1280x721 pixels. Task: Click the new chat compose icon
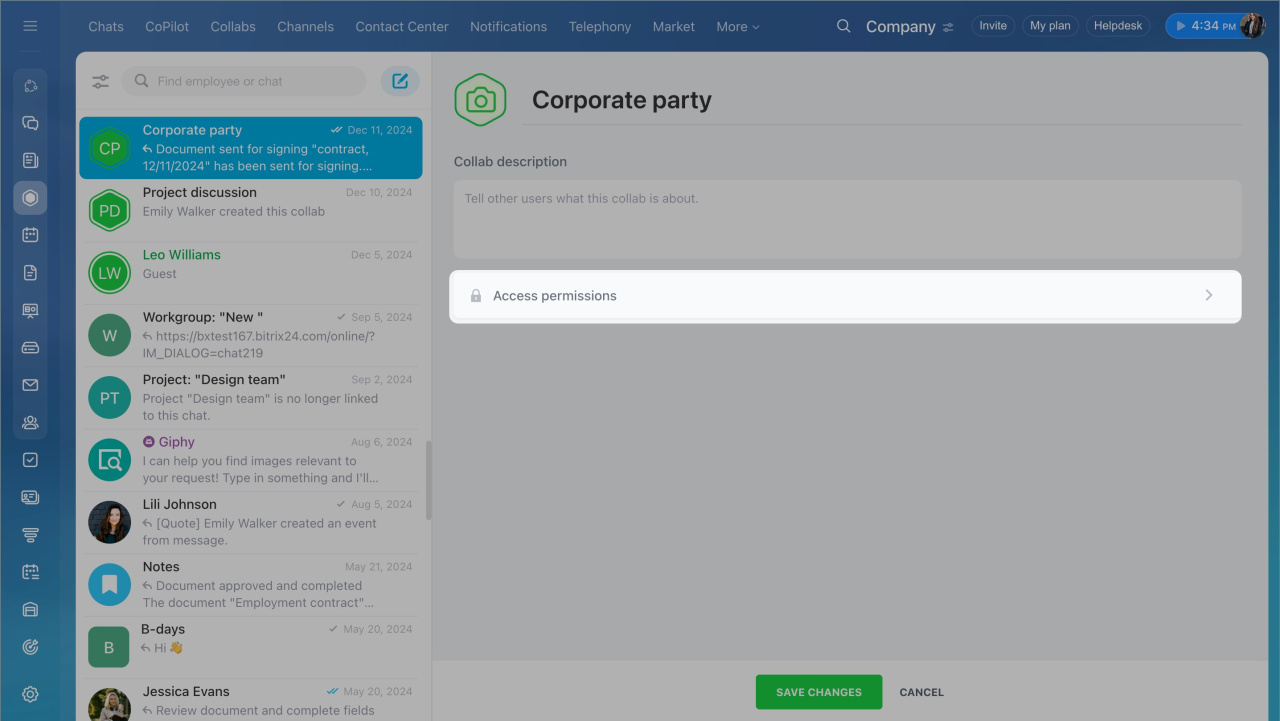pyautogui.click(x=400, y=81)
